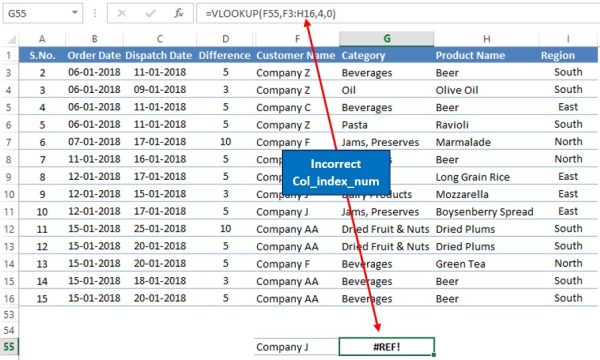Select column H header

[486, 39]
